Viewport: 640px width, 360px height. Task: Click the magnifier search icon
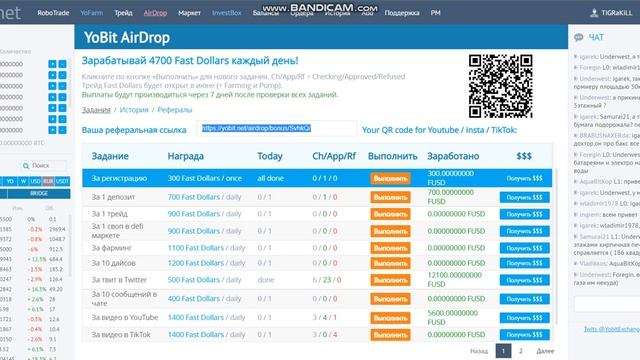[26, 166]
